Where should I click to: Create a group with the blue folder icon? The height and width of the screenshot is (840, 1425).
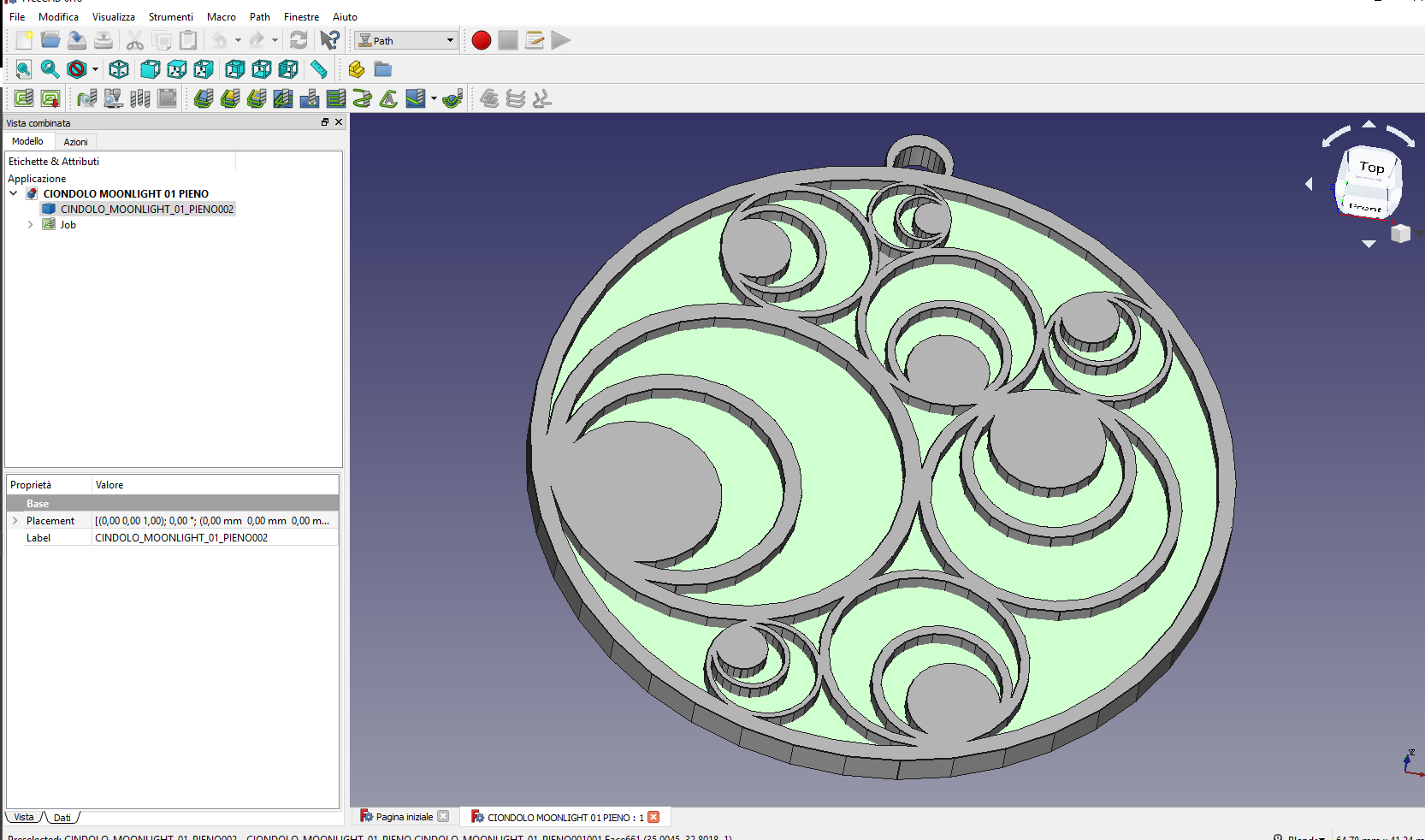click(x=383, y=69)
